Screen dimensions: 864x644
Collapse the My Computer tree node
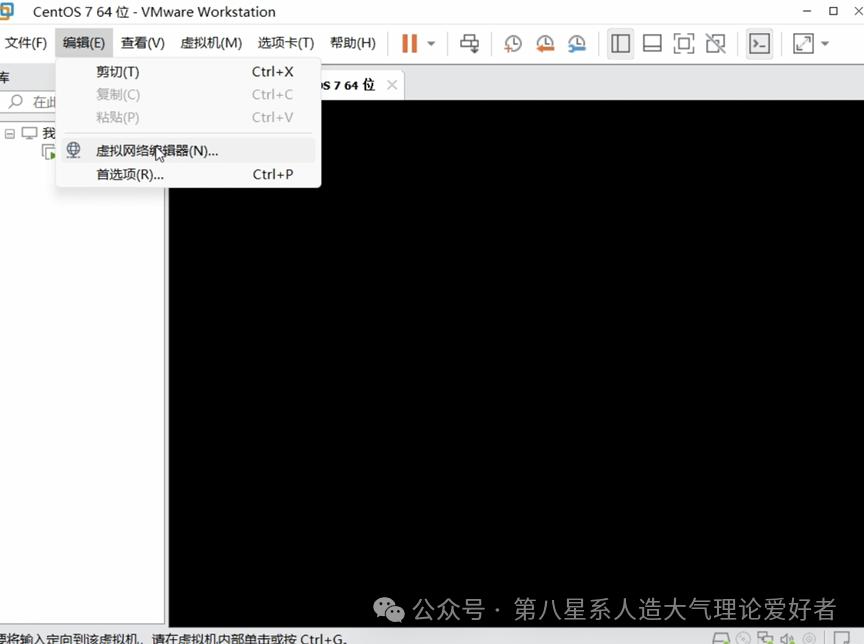[x=10, y=133]
